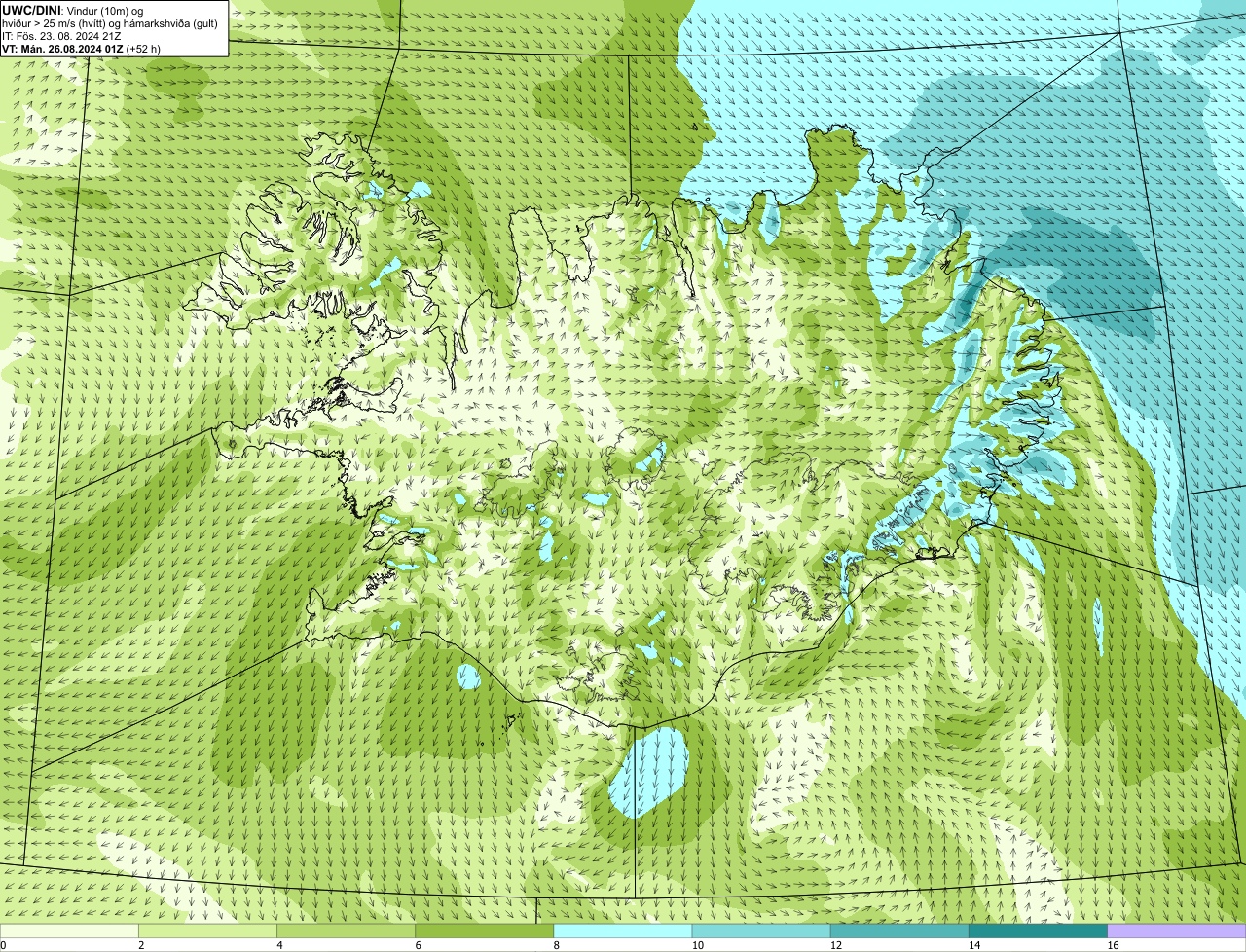This screenshot has height=952, width=1246.
Task: Click the '14' label on the color scale
Action: click(974, 945)
